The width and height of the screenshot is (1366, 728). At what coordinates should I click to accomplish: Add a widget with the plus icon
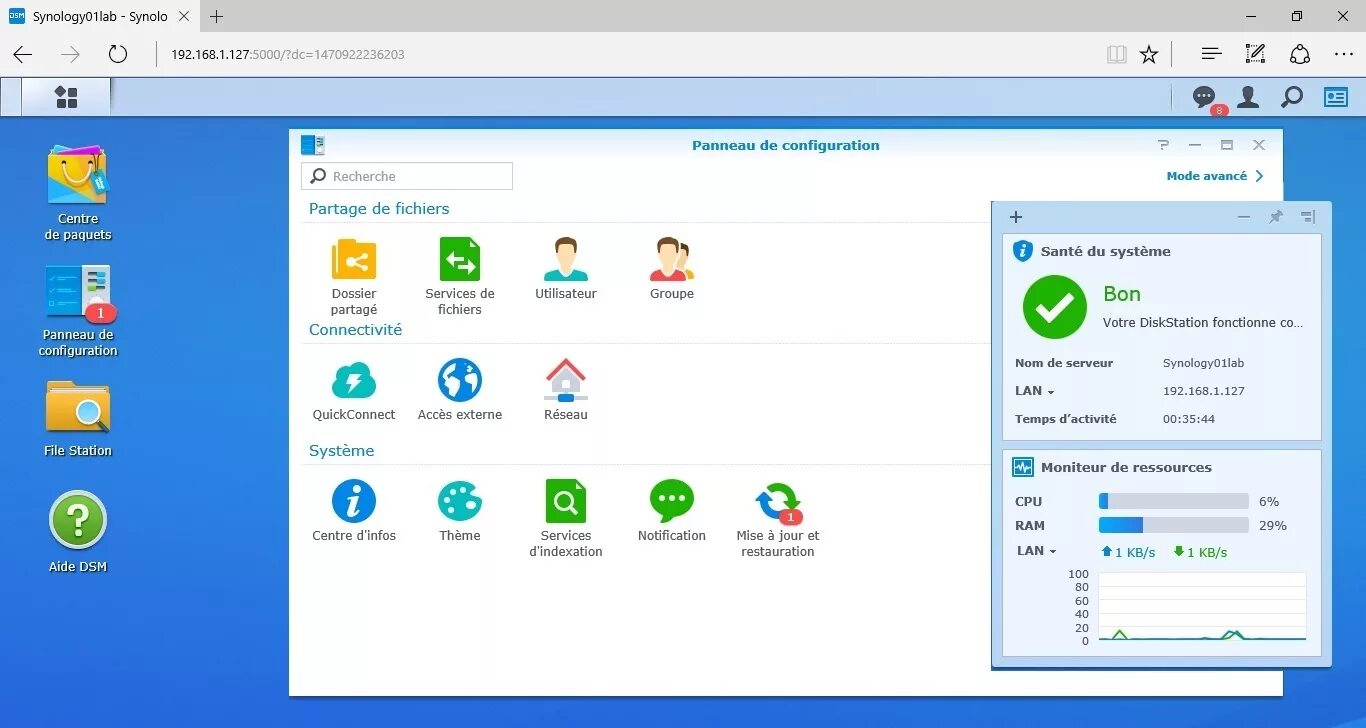[1016, 217]
